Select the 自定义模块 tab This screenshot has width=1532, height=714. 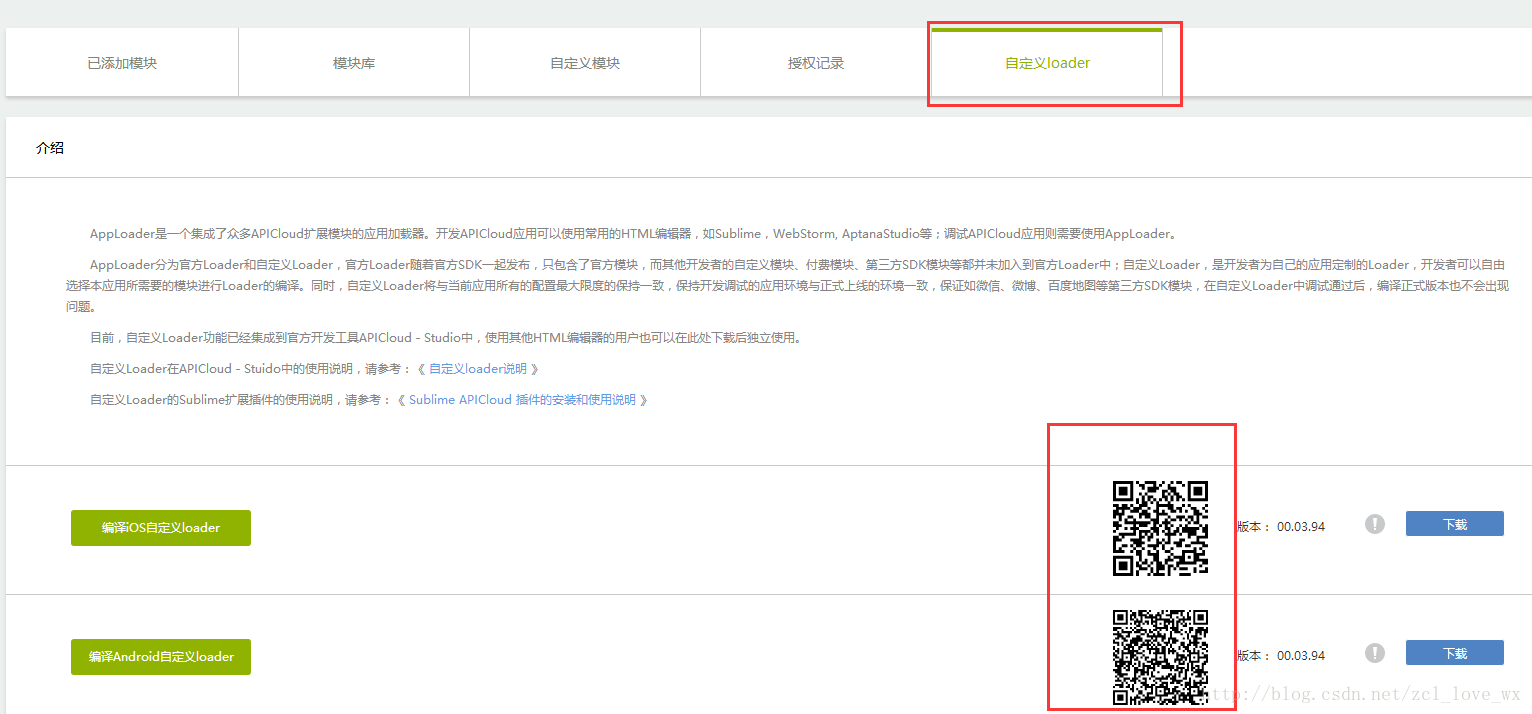[585, 63]
